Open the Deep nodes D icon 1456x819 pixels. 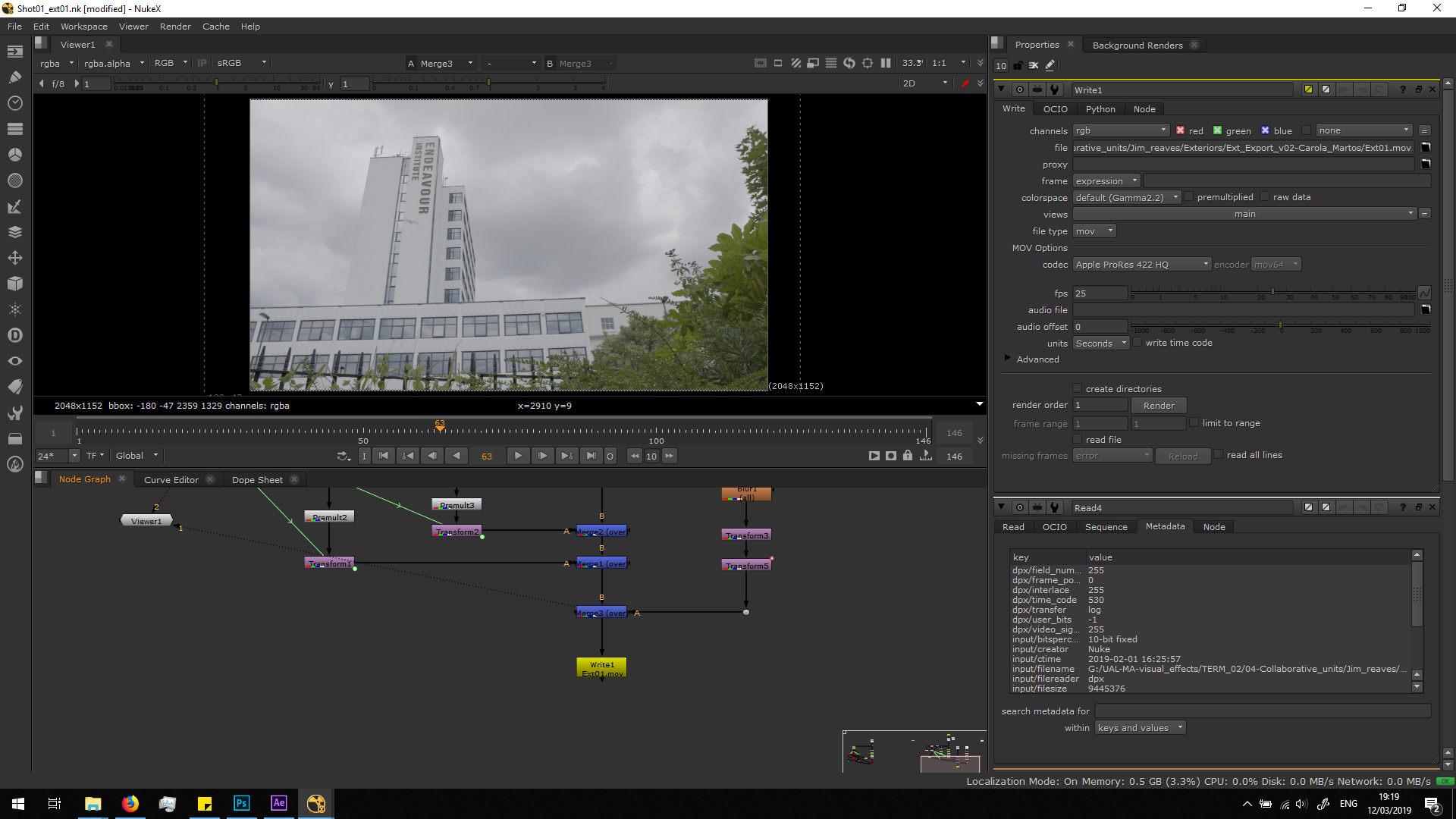tap(14, 335)
